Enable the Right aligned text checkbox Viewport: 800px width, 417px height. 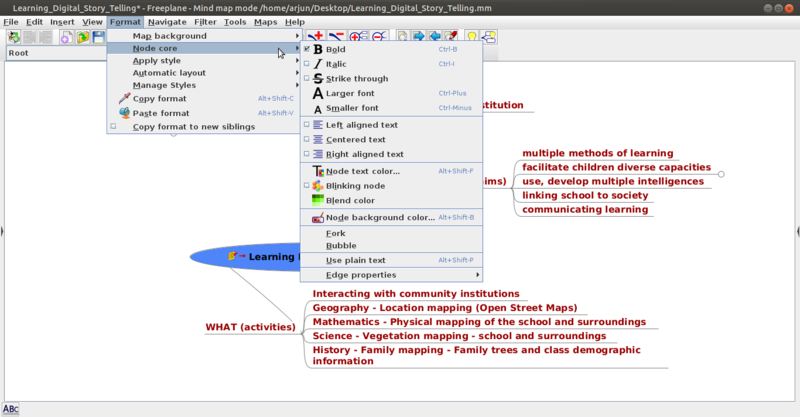307,154
